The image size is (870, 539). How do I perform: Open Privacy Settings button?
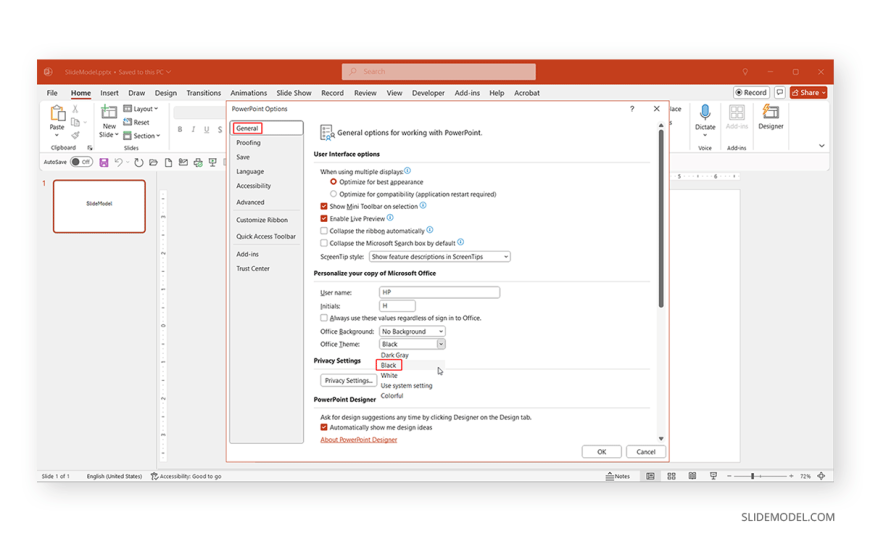[x=348, y=381]
